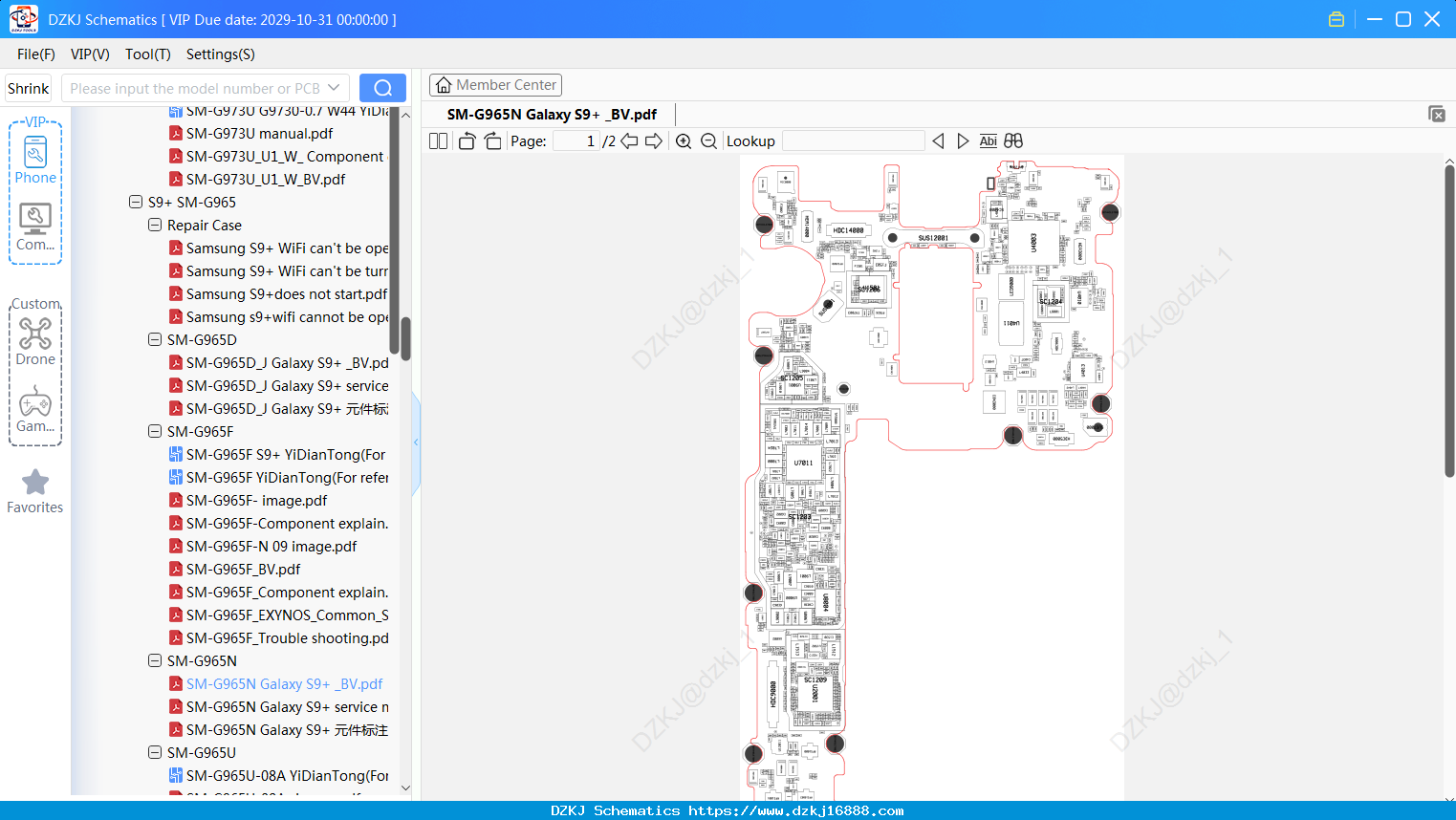Viewport: 1456px width, 820px height.
Task: Open SM-G965N Galaxy S9+ service manual
Action: pos(287,707)
